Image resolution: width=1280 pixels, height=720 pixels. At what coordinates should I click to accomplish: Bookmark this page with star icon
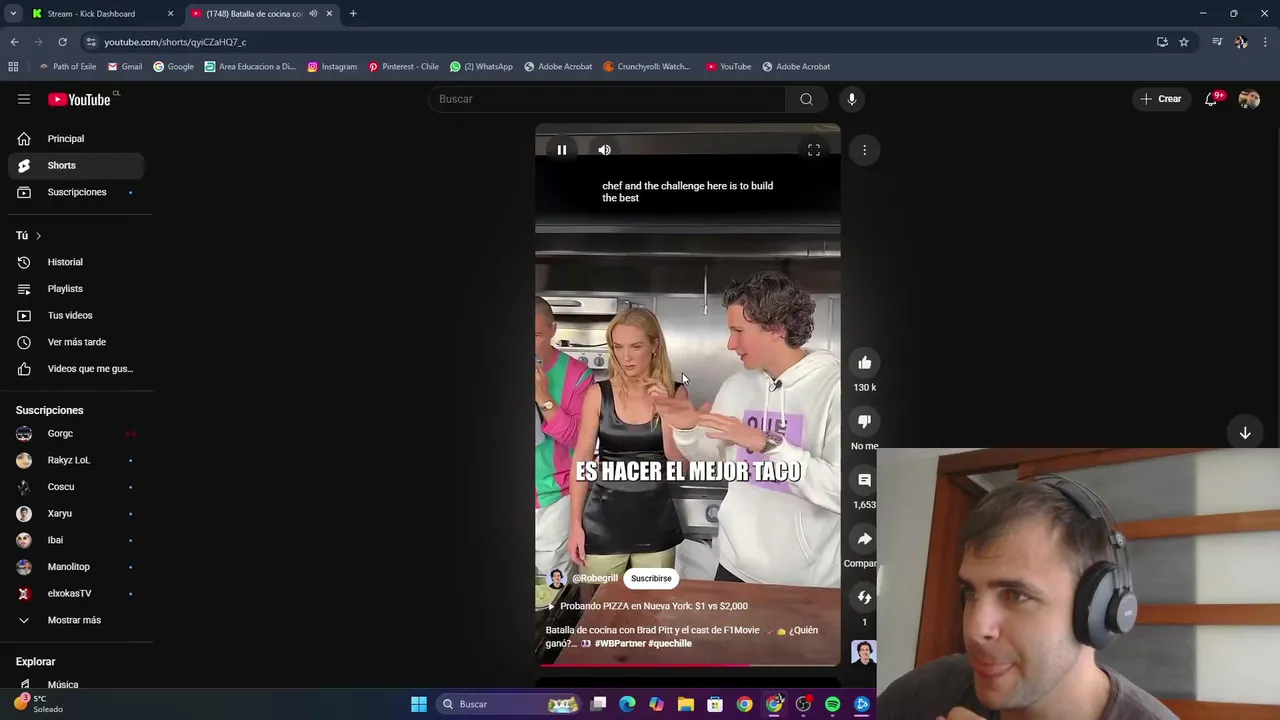[1184, 42]
